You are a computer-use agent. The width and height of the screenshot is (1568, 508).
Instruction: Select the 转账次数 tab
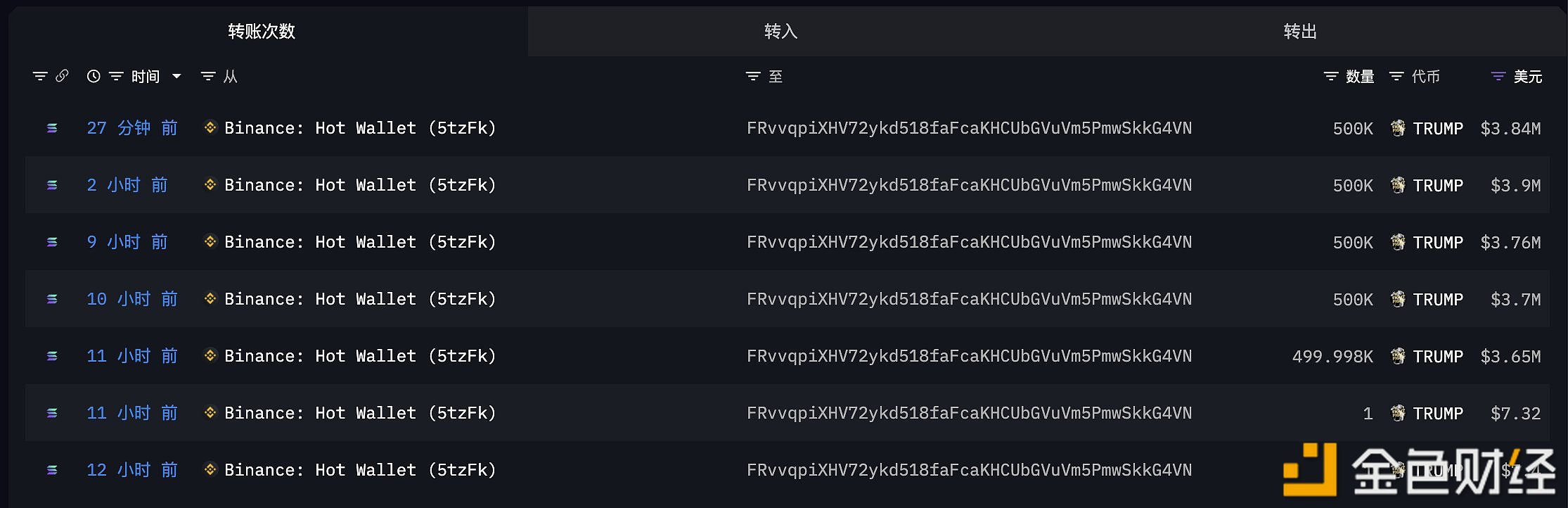[262, 32]
